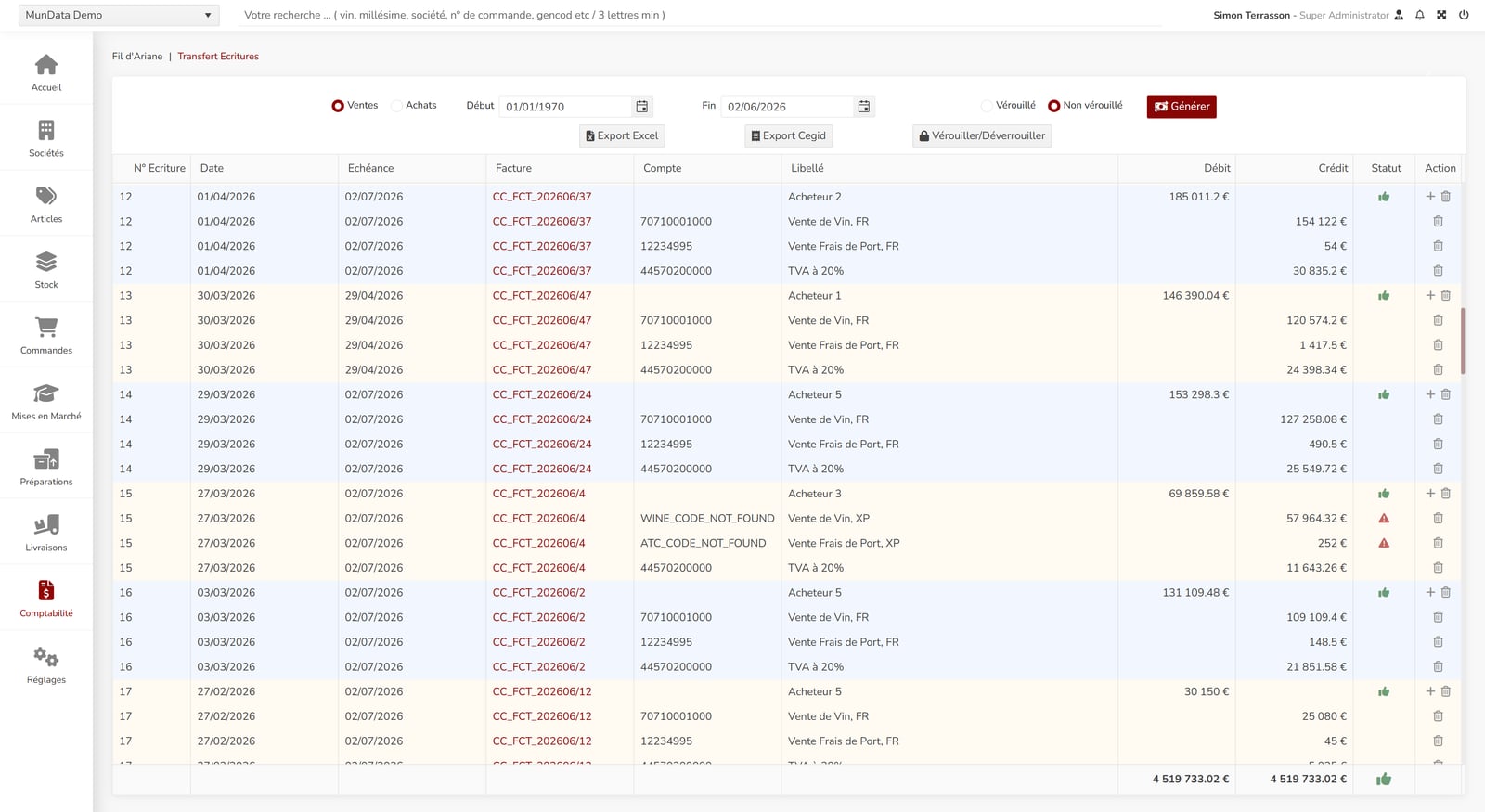Screen dimensions: 1485x812
Task: Select the Ventes radio option
Action: pyautogui.click(x=338, y=106)
